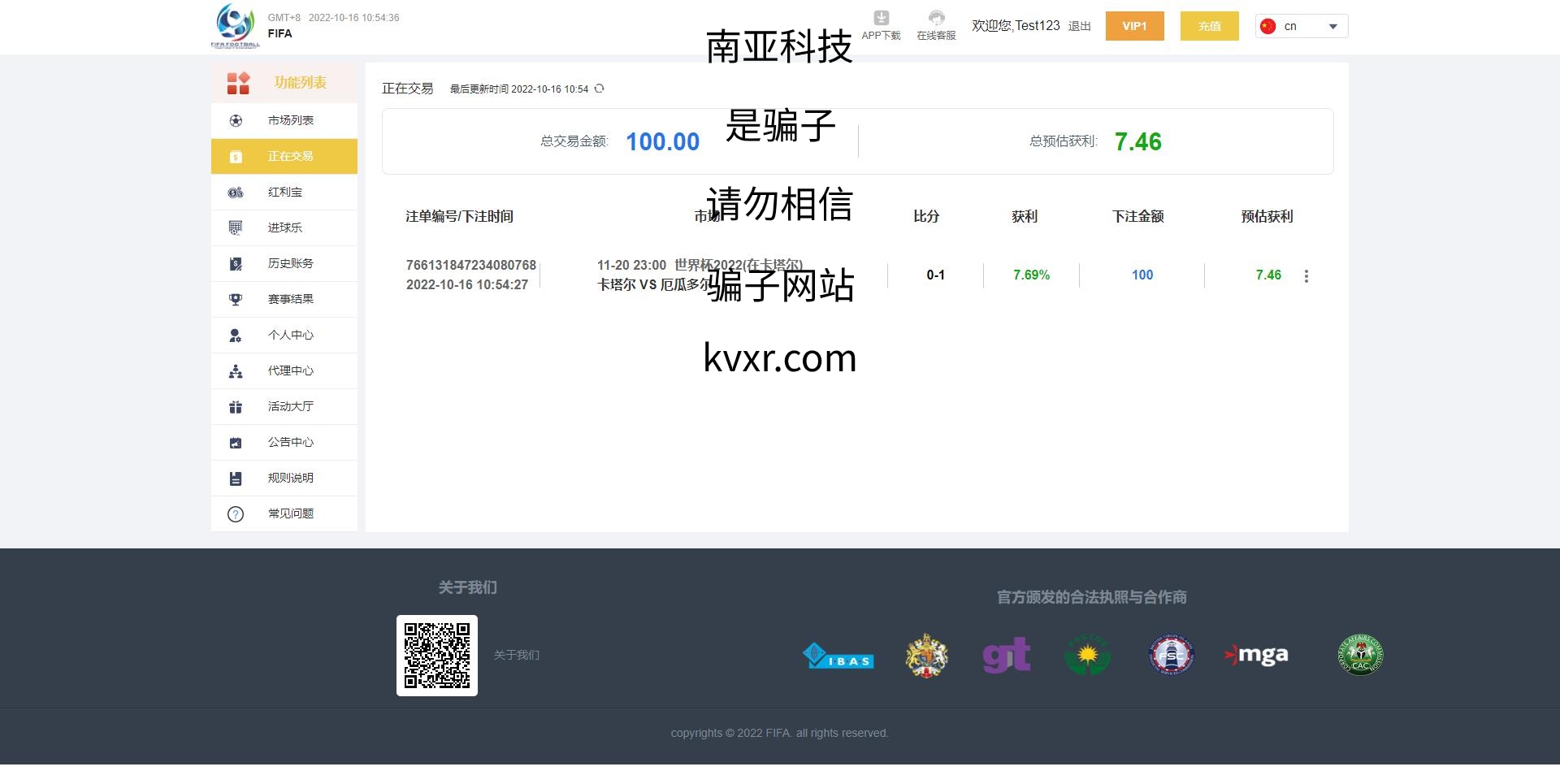Click the 规则说明 document icon
The width and height of the screenshot is (1560, 784).
[x=236, y=479]
